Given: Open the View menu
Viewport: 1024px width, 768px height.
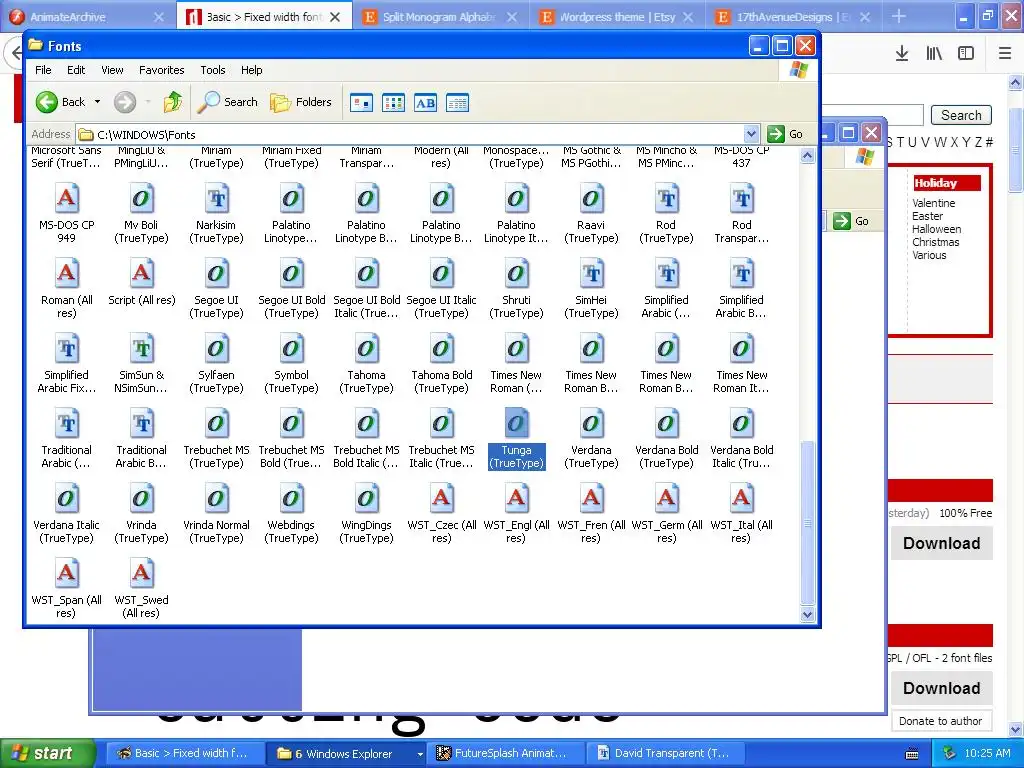Looking at the screenshot, I should tap(112, 70).
